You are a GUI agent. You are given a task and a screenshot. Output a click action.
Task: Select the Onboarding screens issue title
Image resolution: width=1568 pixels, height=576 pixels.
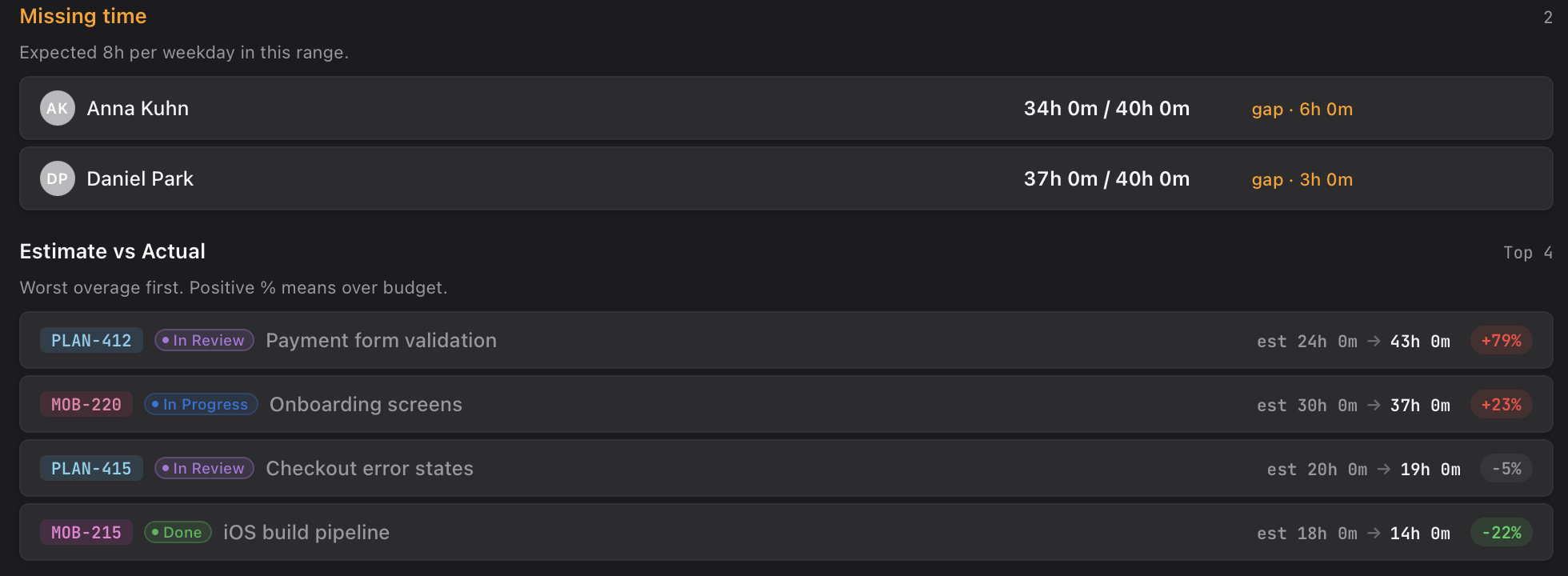366,404
